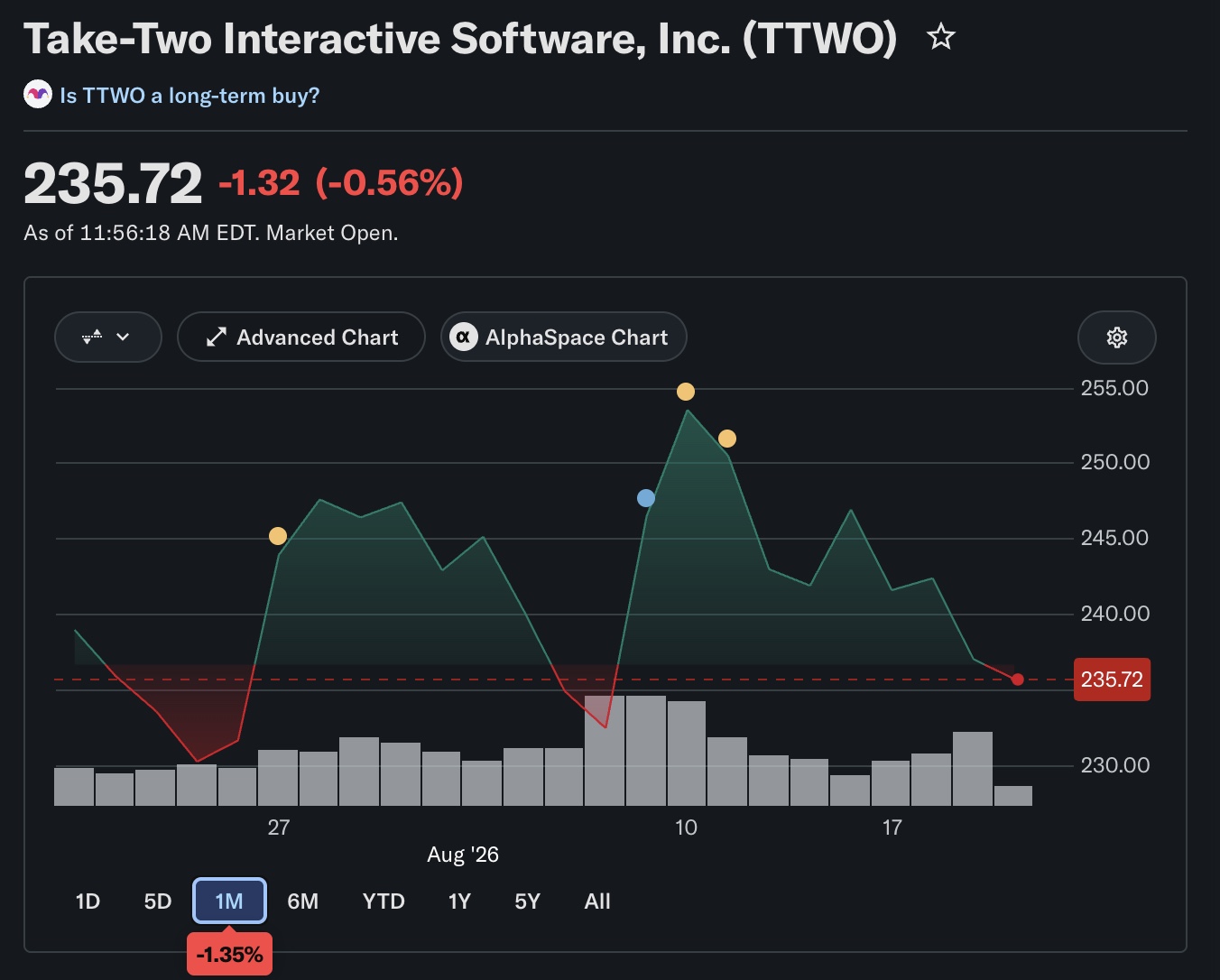The height and width of the screenshot is (980, 1220).
Task: Click the 235.72 red price label on axis
Action: click(1112, 680)
